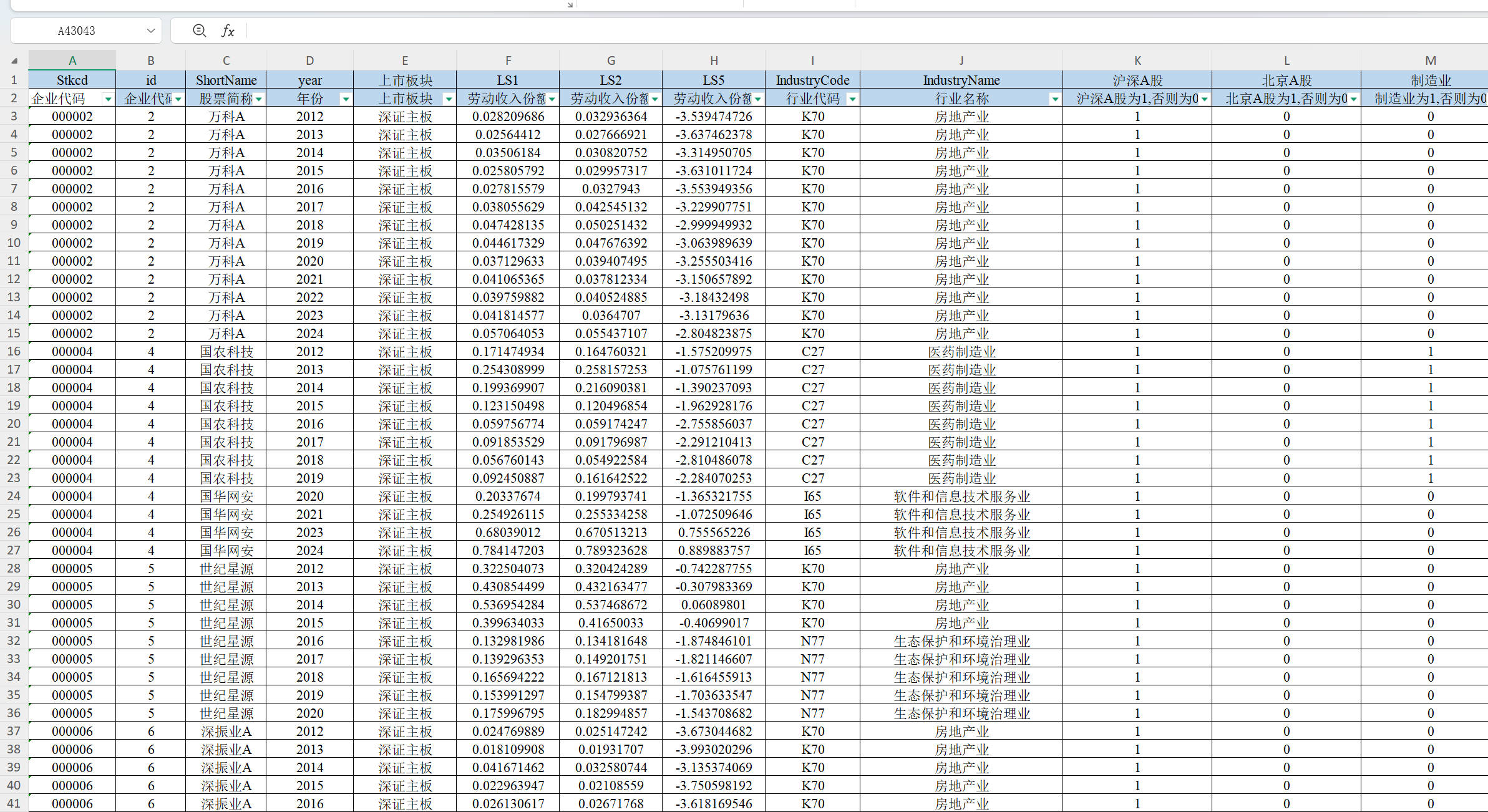This screenshot has width=1488, height=812.
Task: Click the select-all triangle corner
Action: [14, 60]
